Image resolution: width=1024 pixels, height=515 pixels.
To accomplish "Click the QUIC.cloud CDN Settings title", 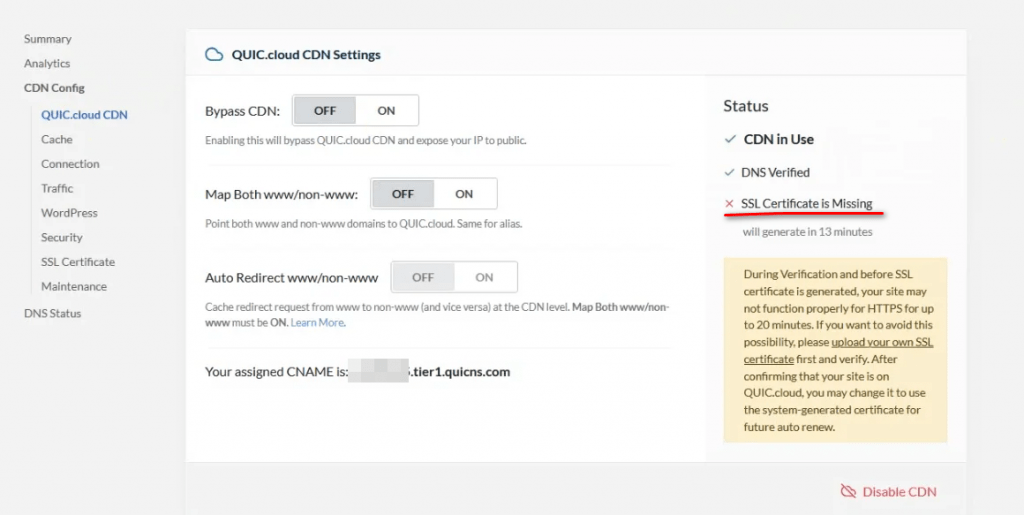I will click(306, 55).
